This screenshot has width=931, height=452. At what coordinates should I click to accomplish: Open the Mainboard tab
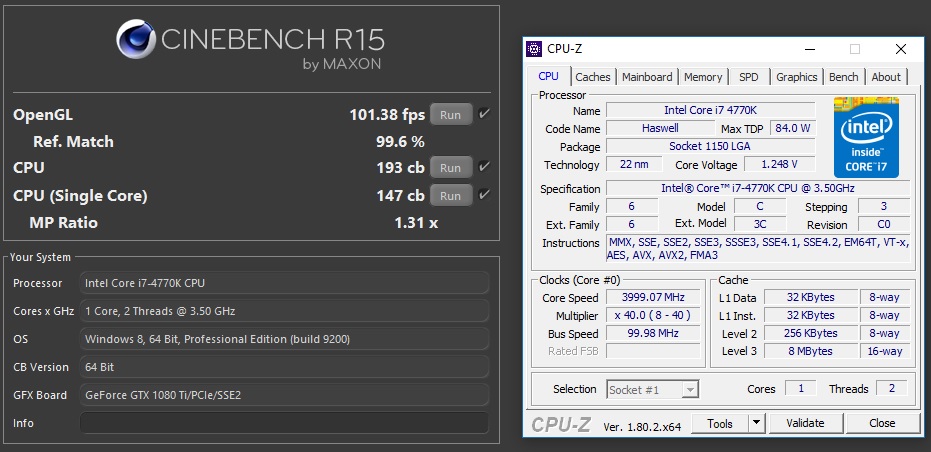[x=647, y=77]
